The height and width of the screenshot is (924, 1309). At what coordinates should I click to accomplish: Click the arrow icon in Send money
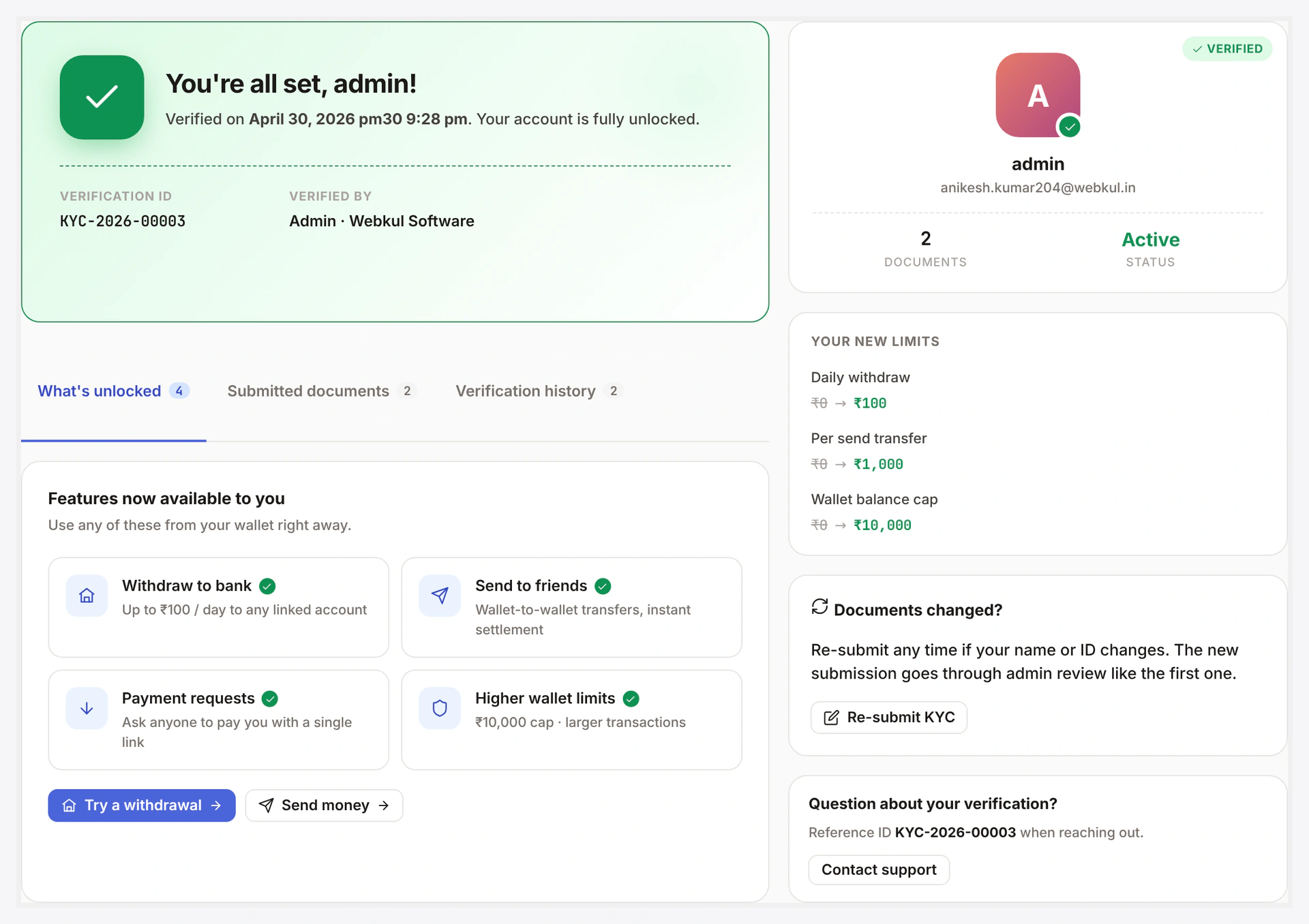[x=384, y=805]
